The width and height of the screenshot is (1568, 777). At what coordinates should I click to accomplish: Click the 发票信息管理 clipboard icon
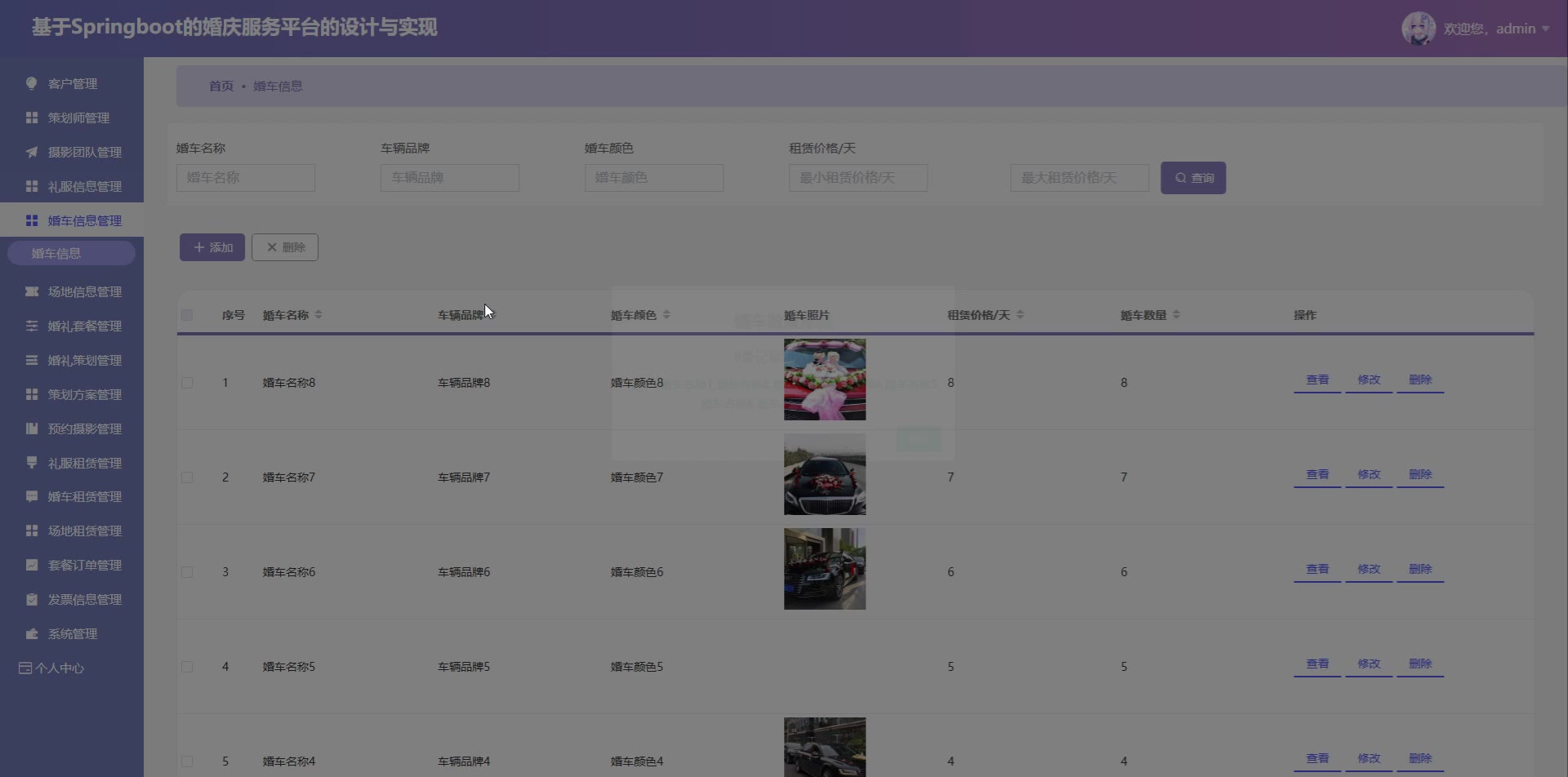[32, 599]
